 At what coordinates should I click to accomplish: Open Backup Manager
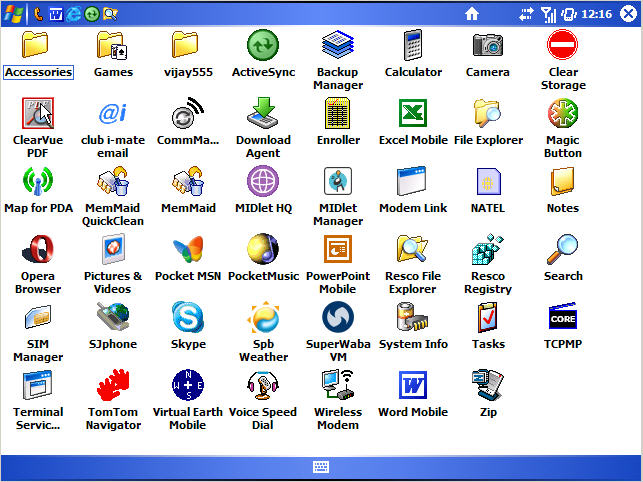[338, 60]
